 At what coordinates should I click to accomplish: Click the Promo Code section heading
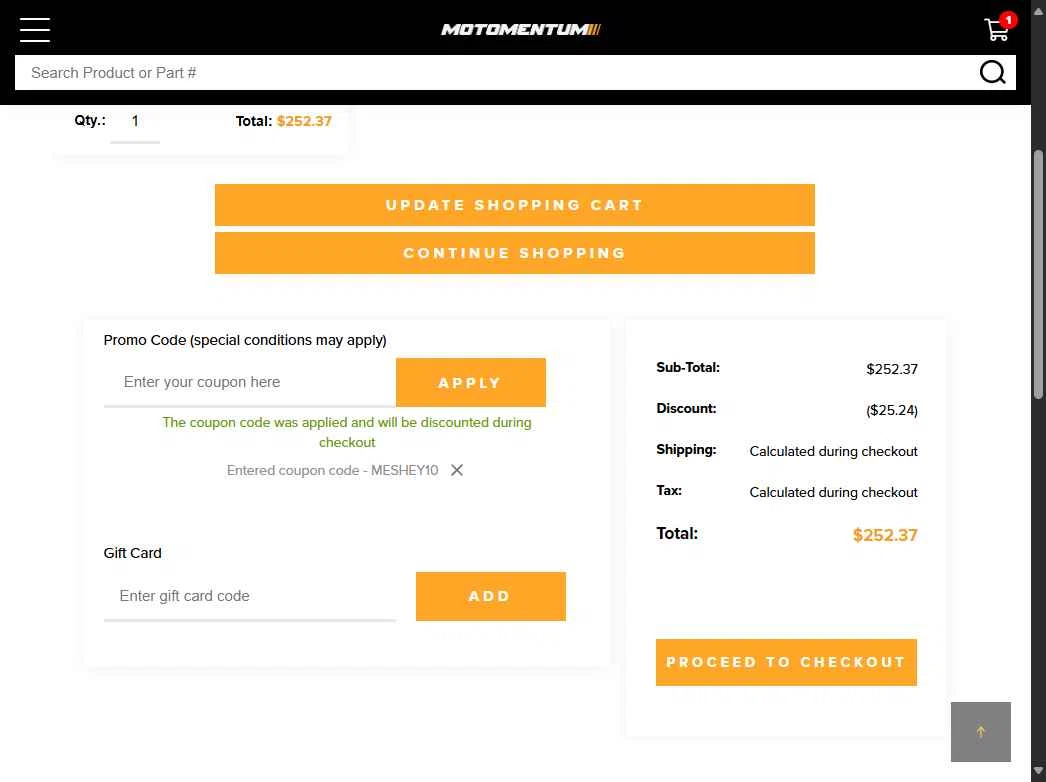245,340
